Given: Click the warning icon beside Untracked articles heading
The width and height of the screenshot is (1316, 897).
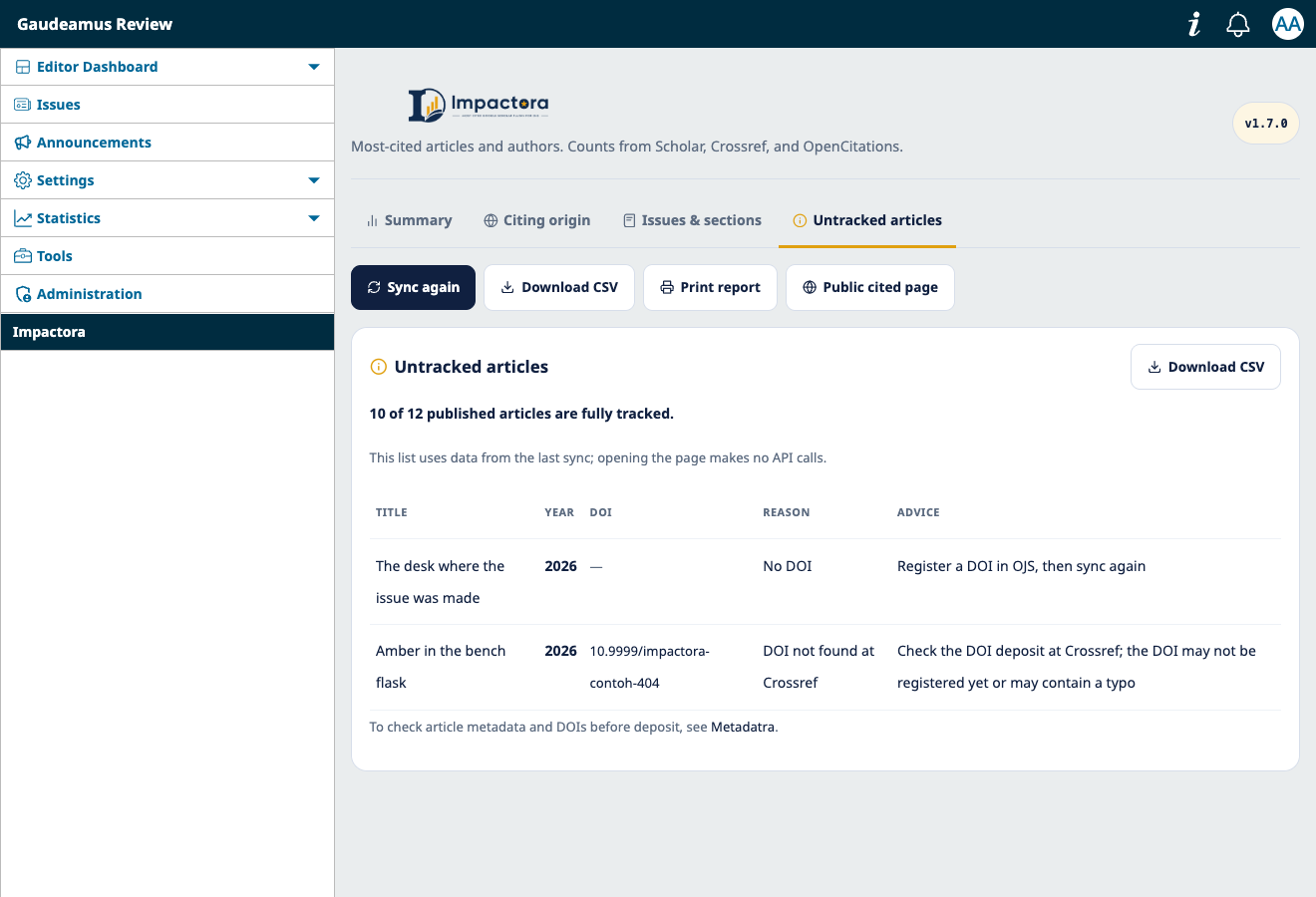Looking at the screenshot, I should [x=379, y=367].
